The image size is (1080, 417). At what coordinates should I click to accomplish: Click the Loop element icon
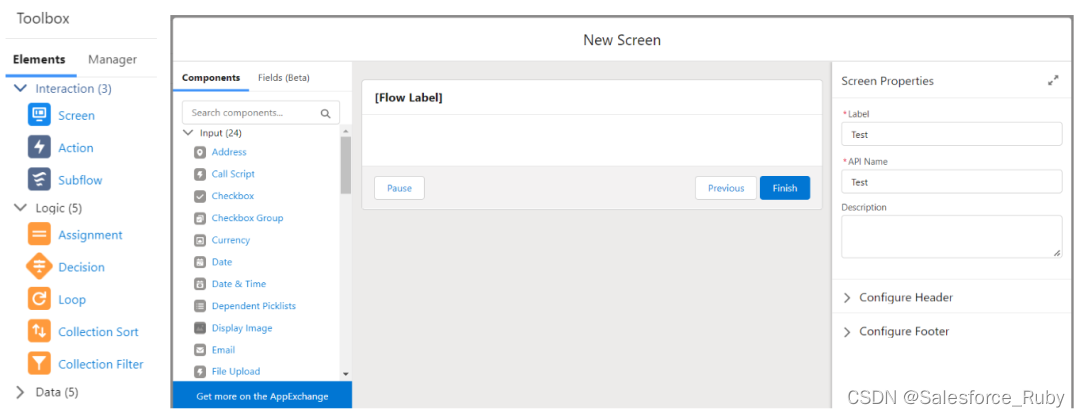(39, 299)
